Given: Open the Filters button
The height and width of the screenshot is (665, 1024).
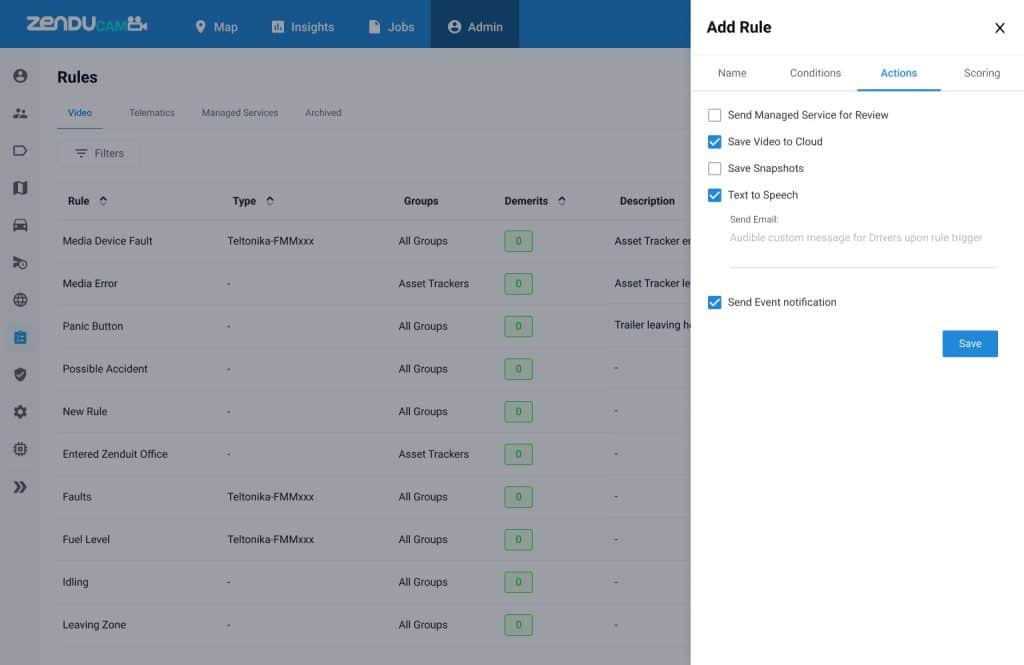Looking at the screenshot, I should pos(99,154).
